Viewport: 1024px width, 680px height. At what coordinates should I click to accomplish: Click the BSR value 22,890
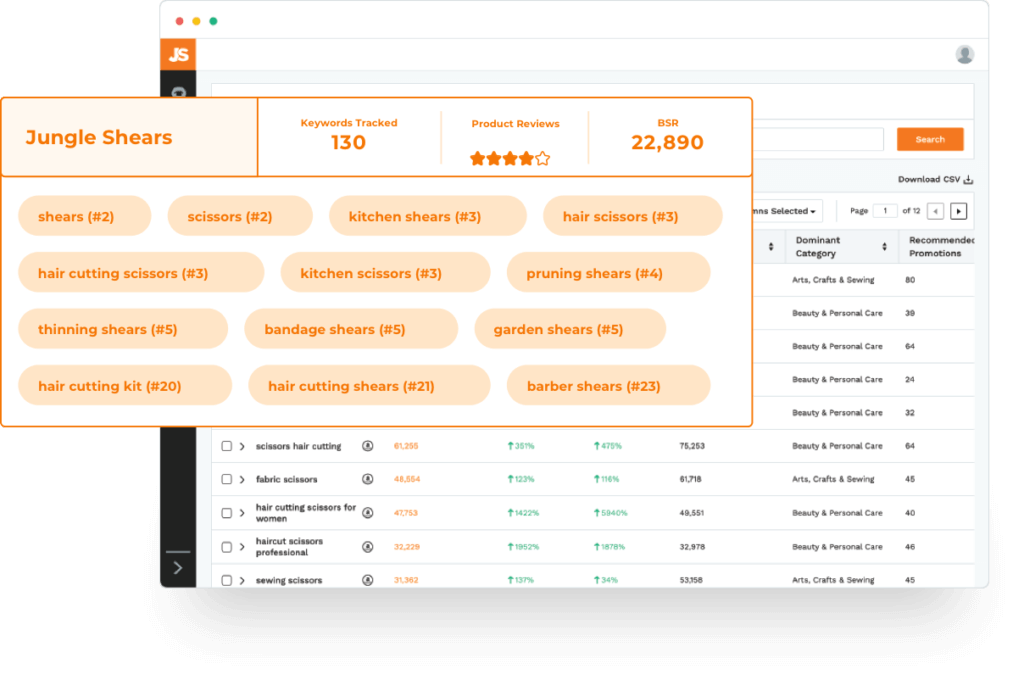click(667, 142)
